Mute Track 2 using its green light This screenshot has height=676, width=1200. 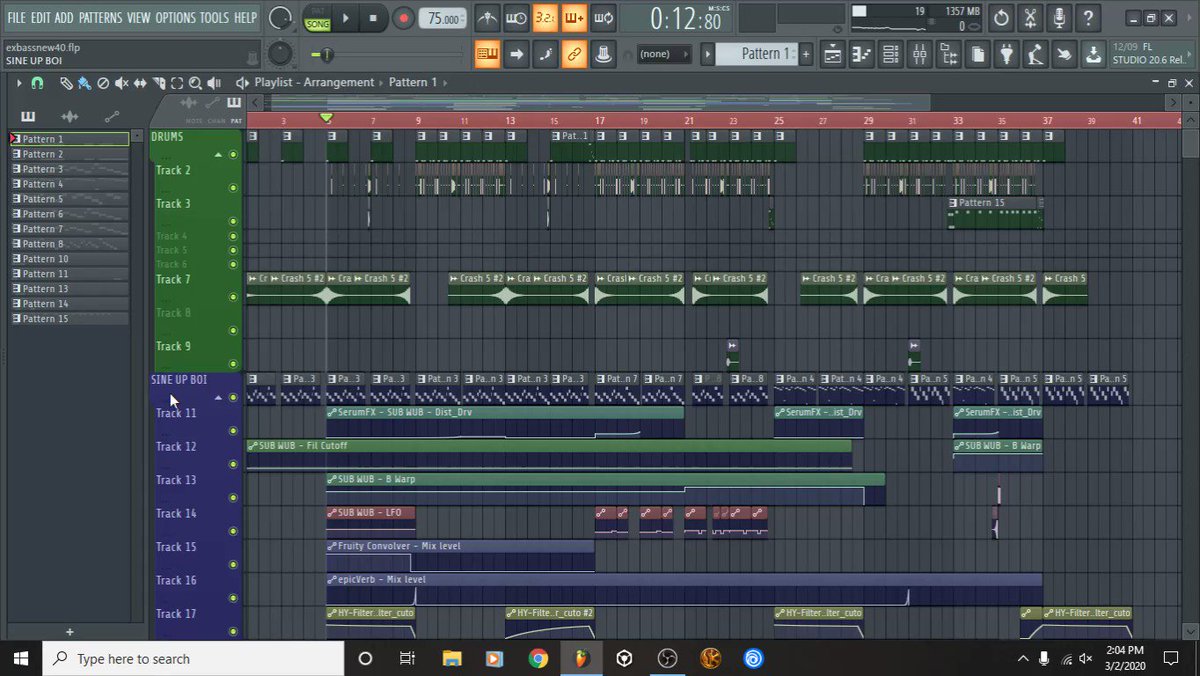[x=233, y=187]
